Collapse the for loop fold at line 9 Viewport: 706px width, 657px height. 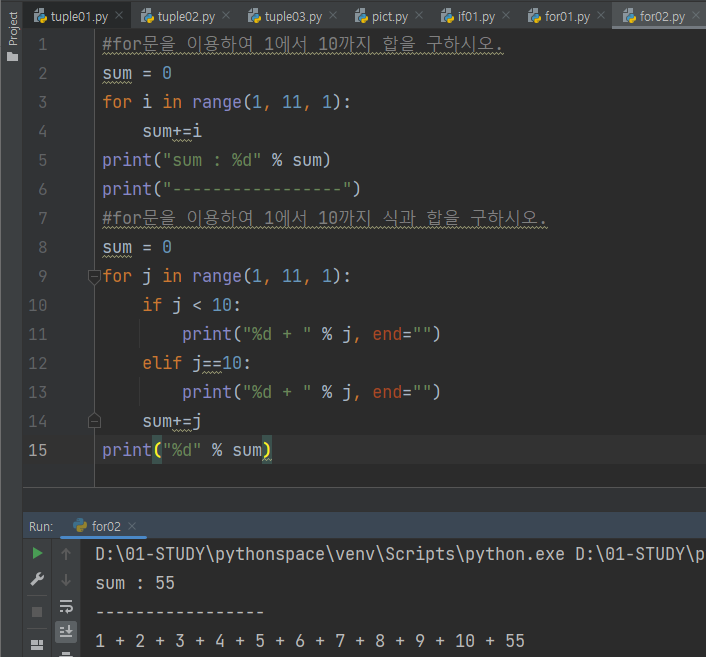point(94,276)
